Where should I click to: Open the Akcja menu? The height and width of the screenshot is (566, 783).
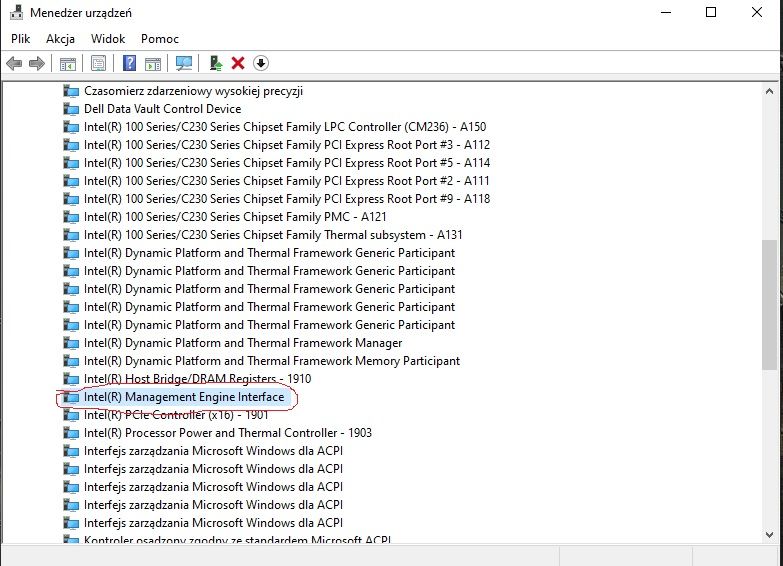click(x=60, y=39)
